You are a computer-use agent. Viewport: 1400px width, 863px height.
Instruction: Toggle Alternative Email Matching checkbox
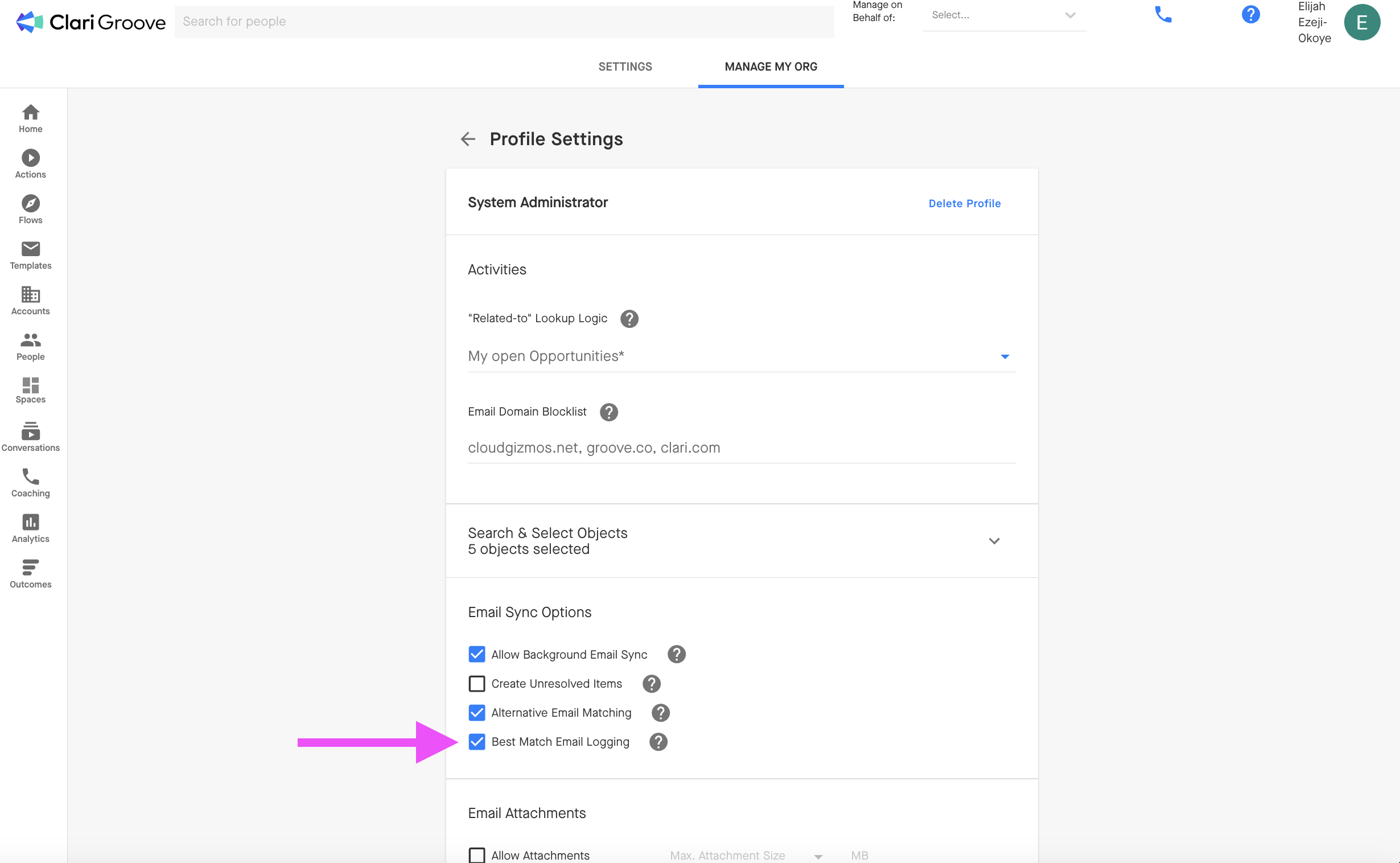coord(477,713)
